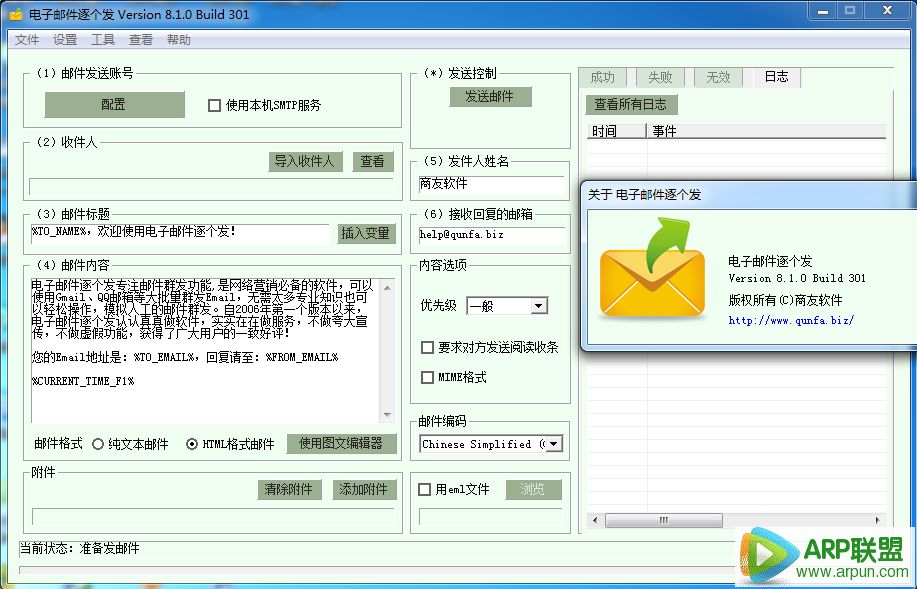Click the 收件人 recipient path field
The width and height of the screenshot is (917, 589).
coord(212,187)
